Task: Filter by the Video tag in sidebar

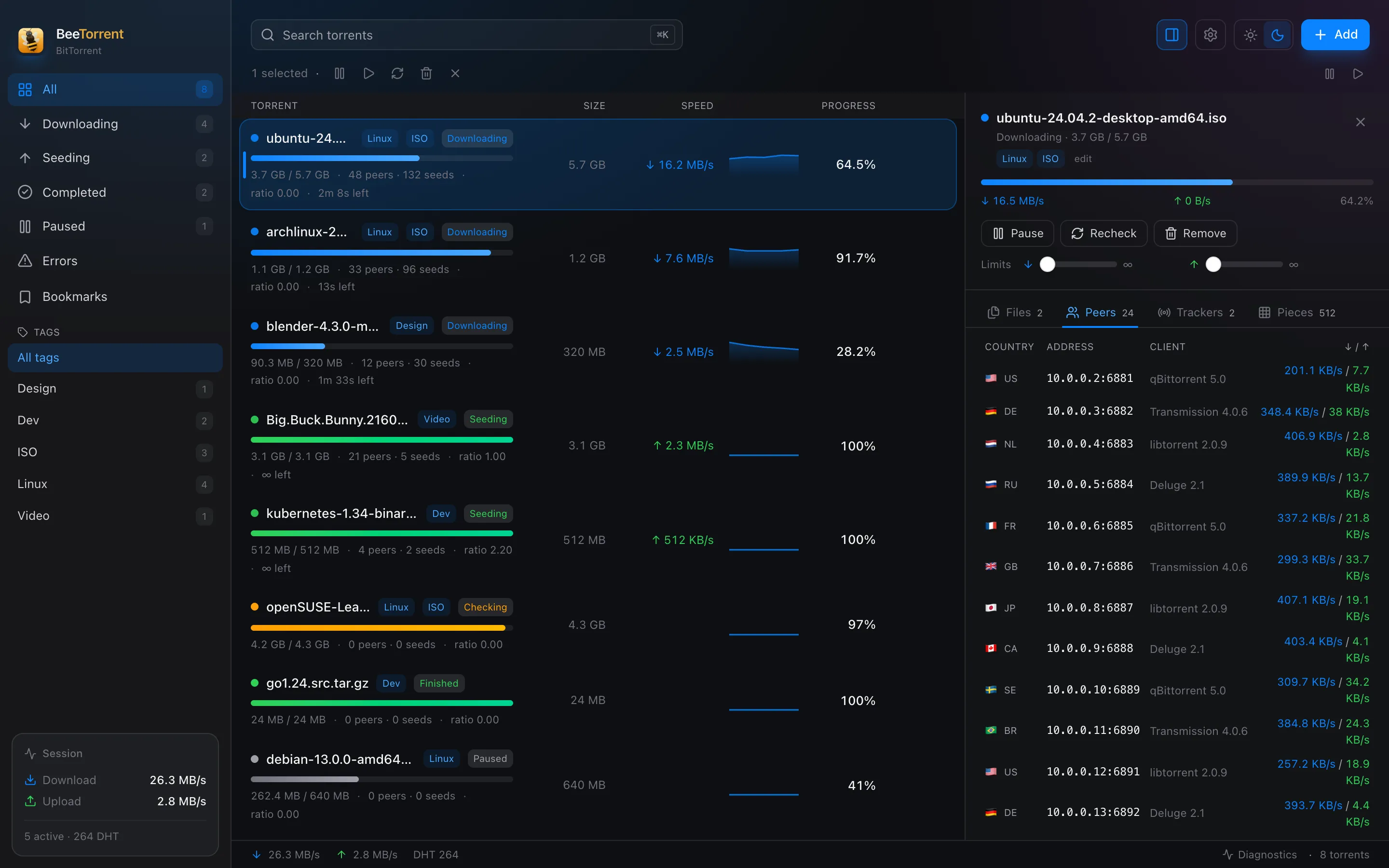Action: 115,515
